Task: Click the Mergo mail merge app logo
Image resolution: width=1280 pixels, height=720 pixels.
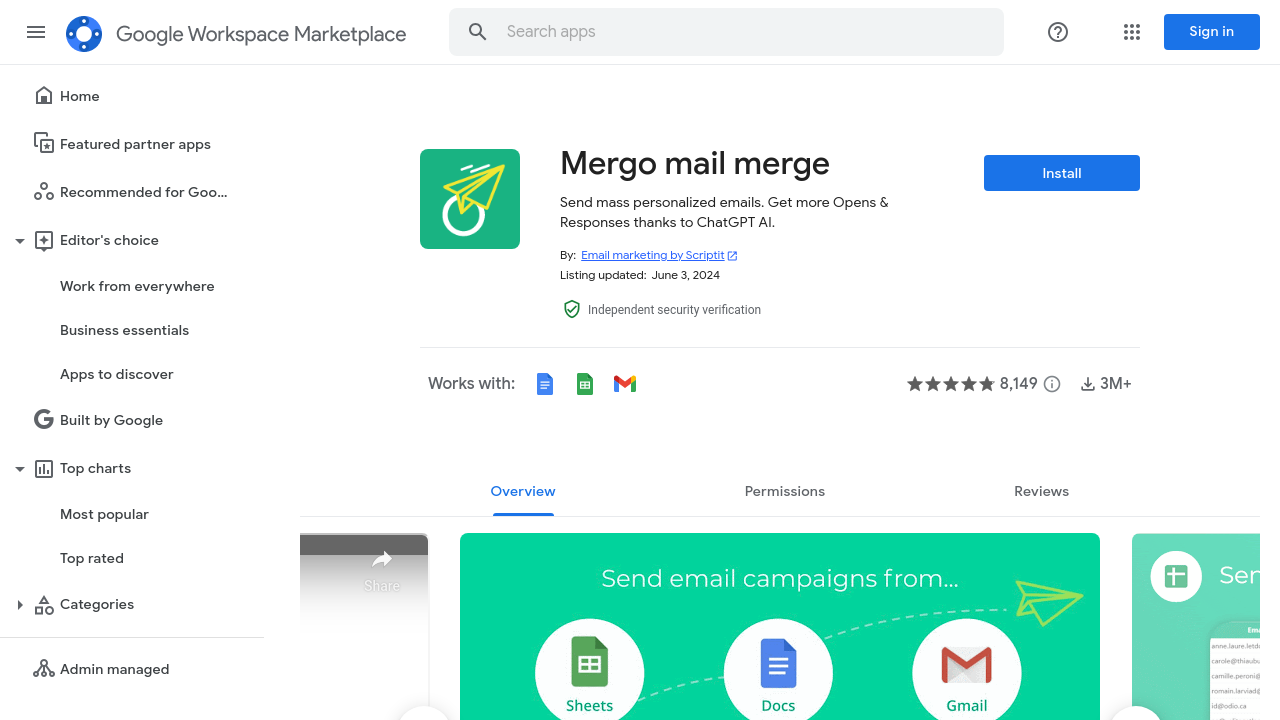Action: click(470, 199)
